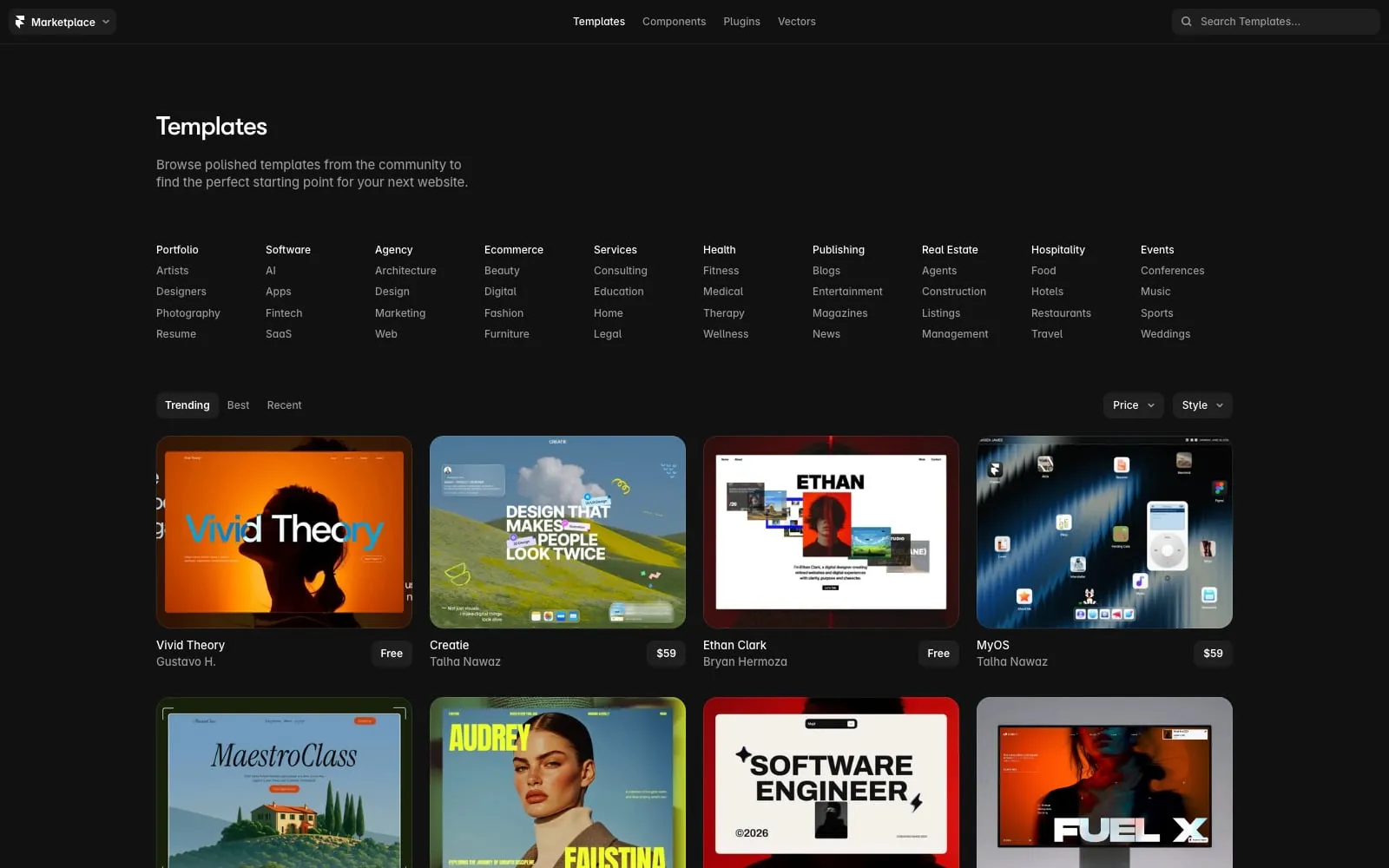Switch to the Templates nav tab

[599, 22]
